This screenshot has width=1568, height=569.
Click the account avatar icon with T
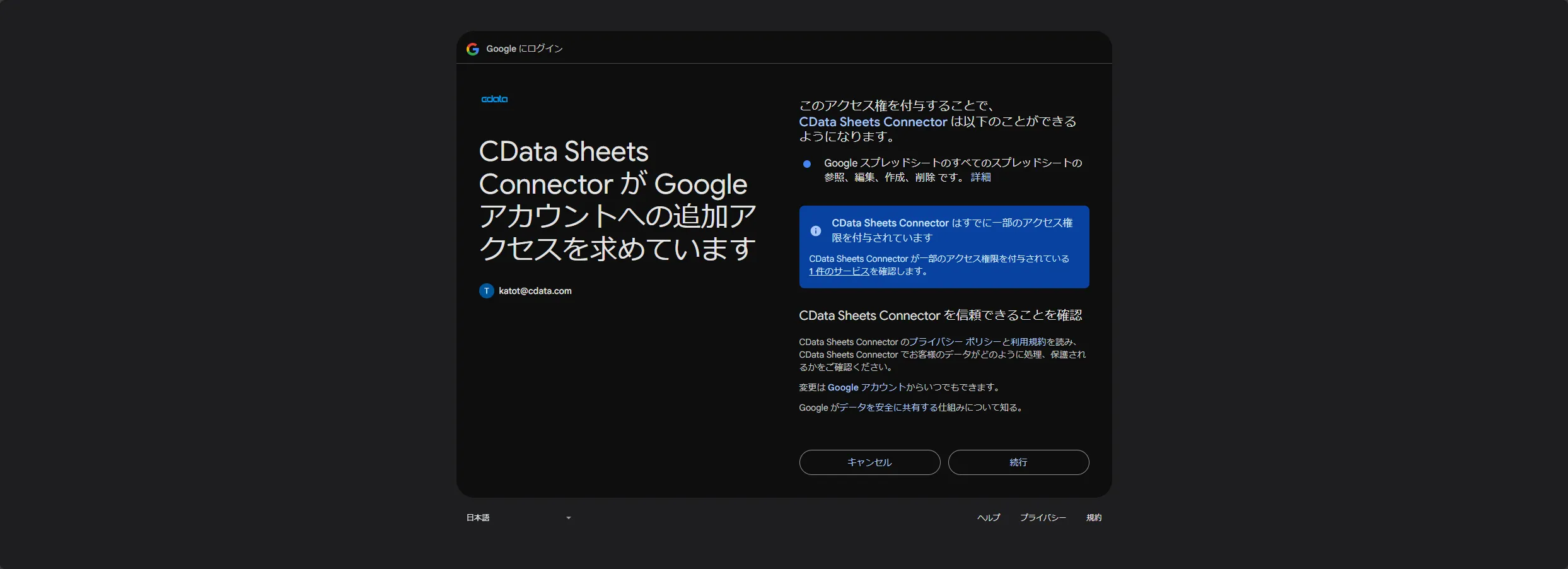tap(486, 291)
